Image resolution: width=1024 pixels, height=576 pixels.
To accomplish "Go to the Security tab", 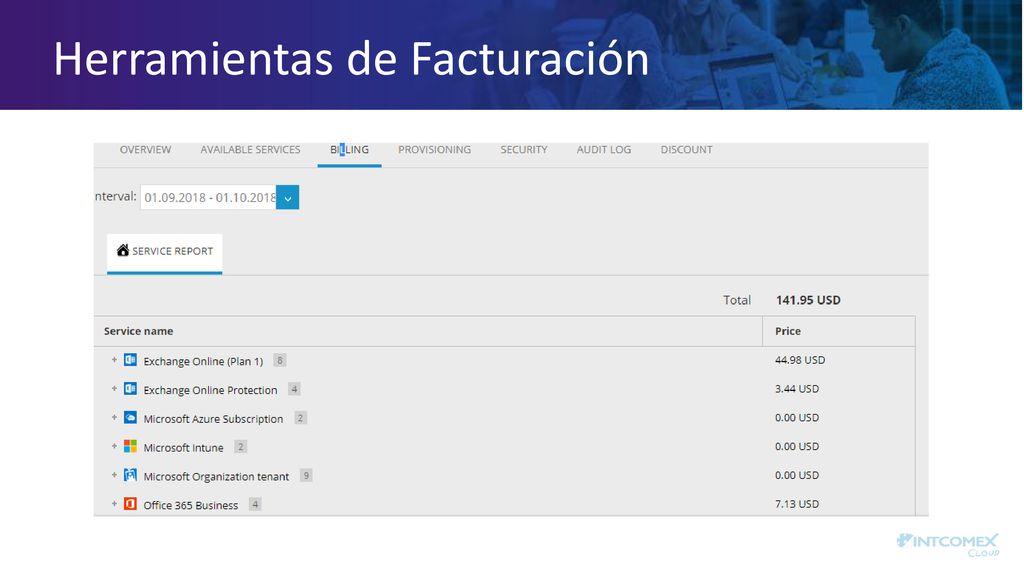I will [524, 150].
